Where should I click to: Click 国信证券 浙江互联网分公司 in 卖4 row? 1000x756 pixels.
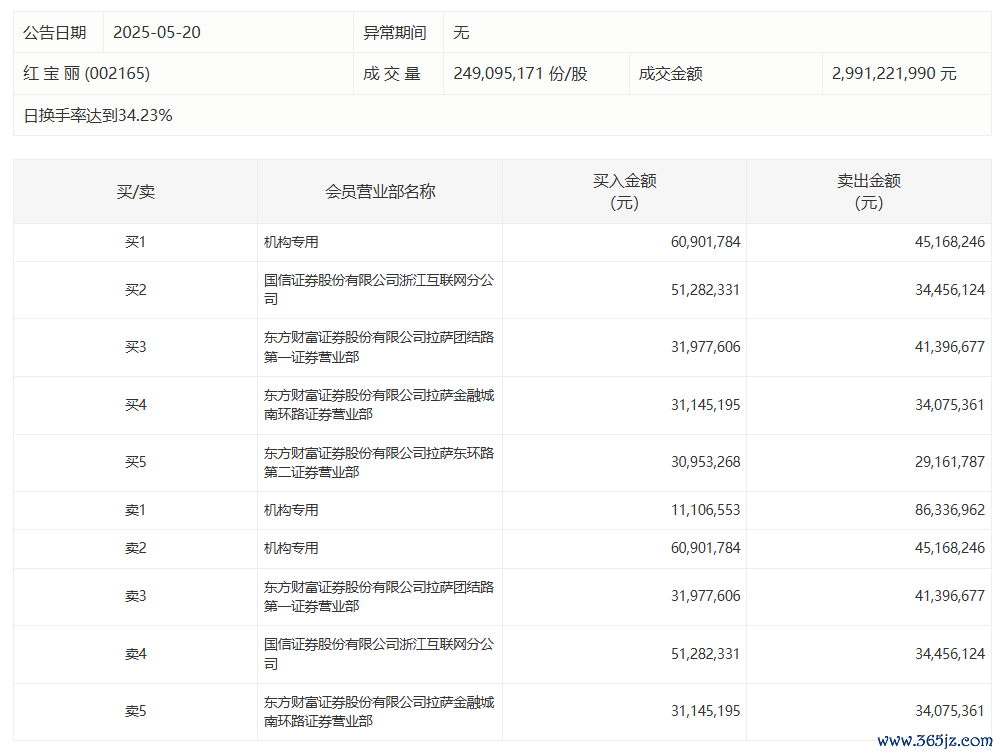pos(379,654)
